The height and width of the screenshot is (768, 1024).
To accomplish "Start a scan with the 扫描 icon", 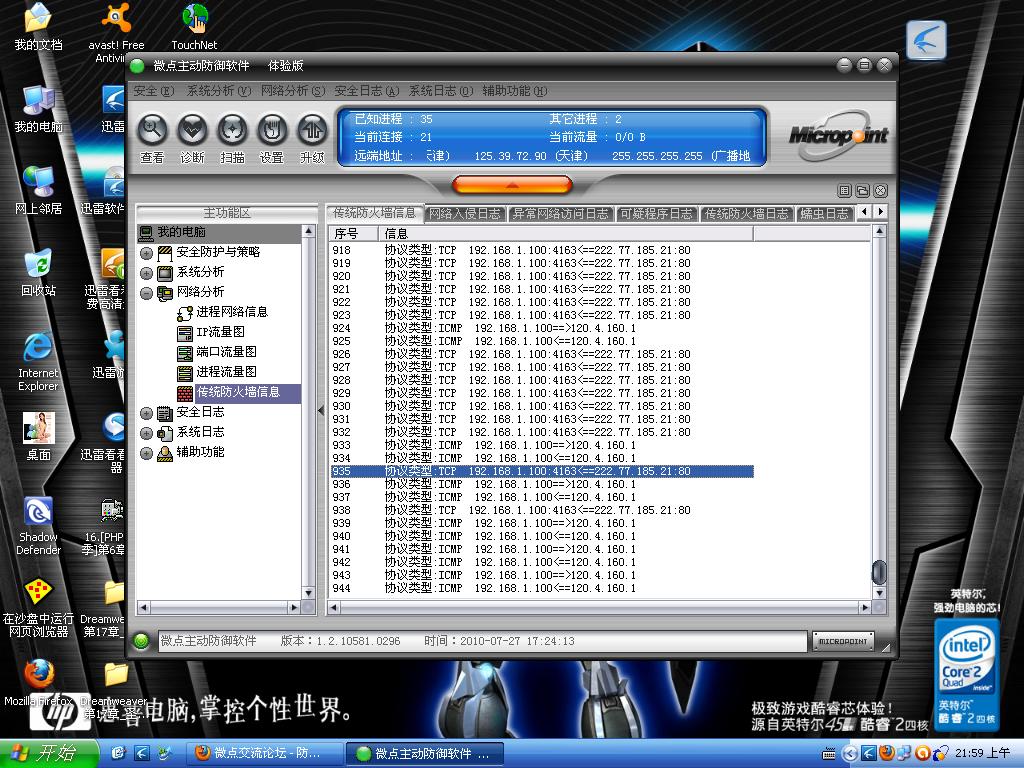I will click(x=232, y=131).
